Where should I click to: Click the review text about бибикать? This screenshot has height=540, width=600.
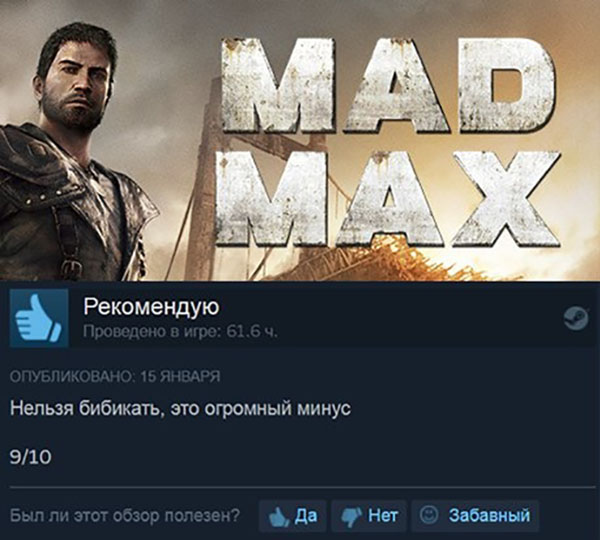coord(180,409)
